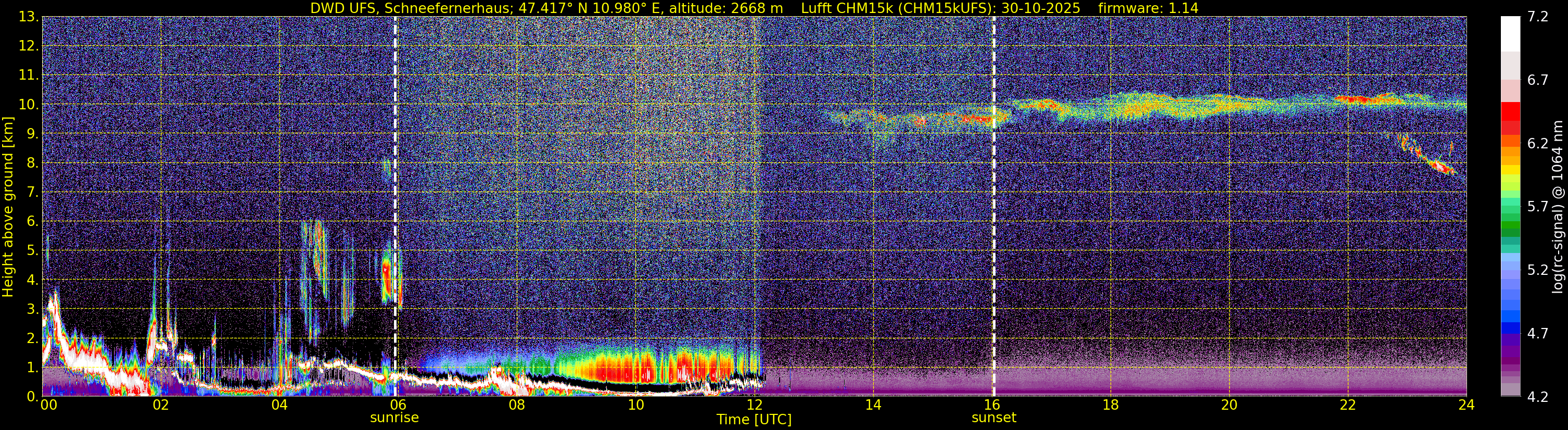Image resolution: width=1568 pixels, height=430 pixels.
Task: Click the '08' tick on the time axis
Action: [x=517, y=405]
